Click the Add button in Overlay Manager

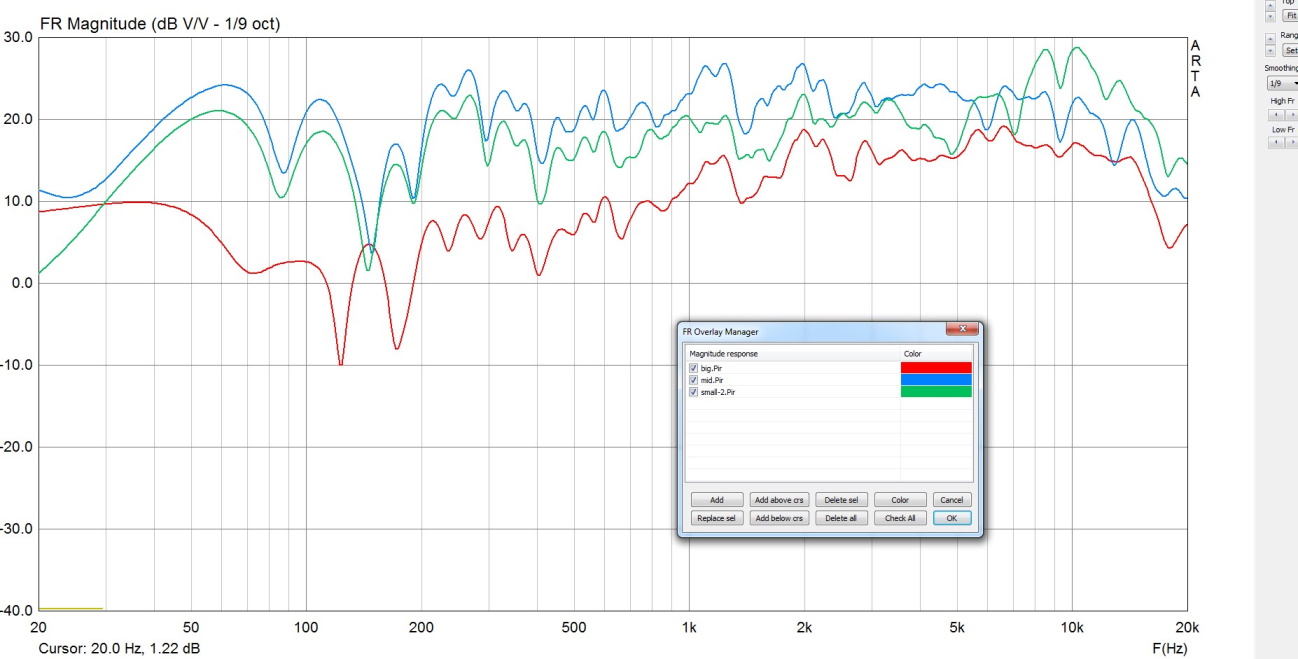point(717,500)
